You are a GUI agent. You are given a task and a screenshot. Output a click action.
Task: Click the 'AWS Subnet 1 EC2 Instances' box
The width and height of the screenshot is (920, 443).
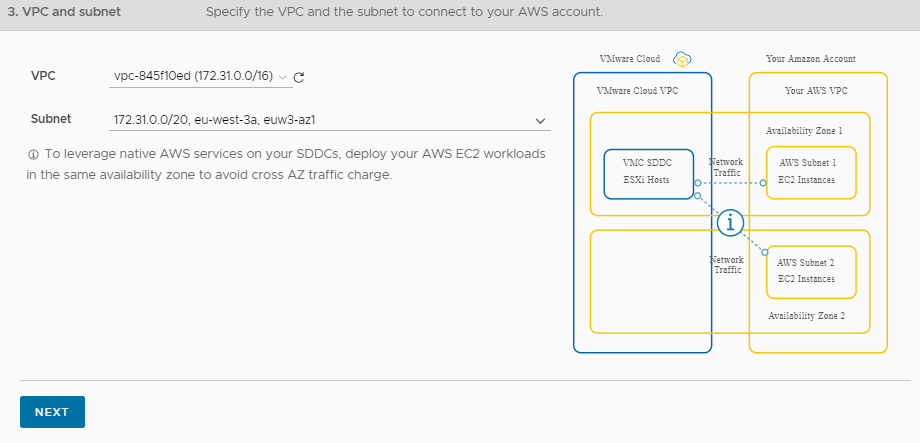(811, 173)
